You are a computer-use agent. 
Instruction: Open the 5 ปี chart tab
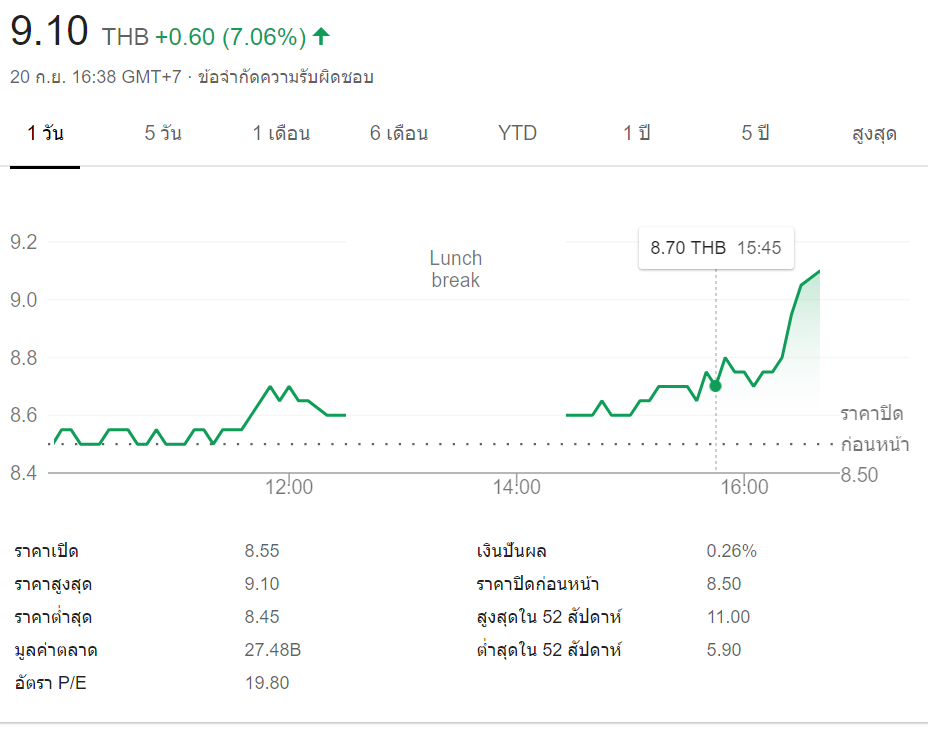pyautogui.click(x=755, y=133)
